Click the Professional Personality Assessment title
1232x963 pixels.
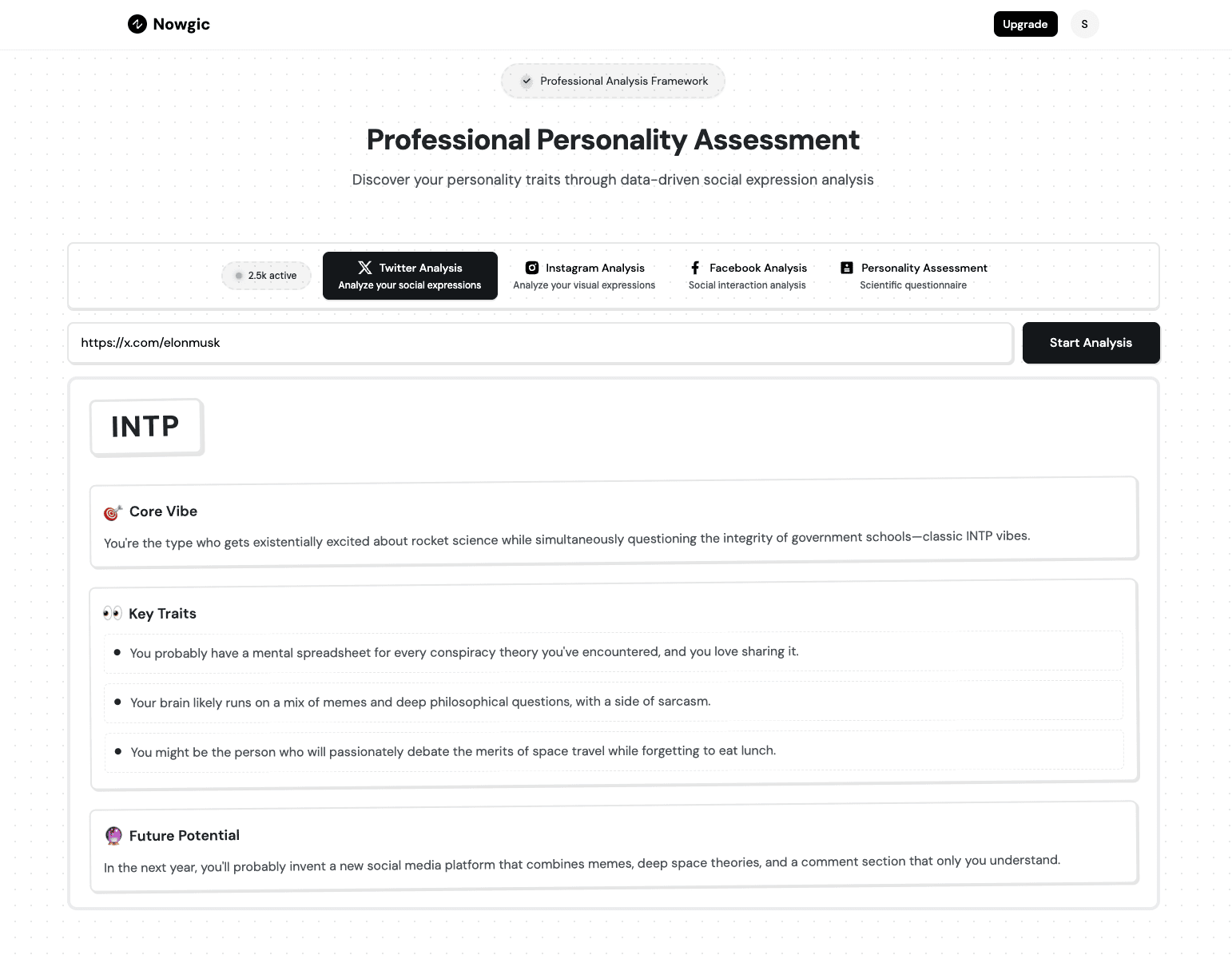coord(613,140)
